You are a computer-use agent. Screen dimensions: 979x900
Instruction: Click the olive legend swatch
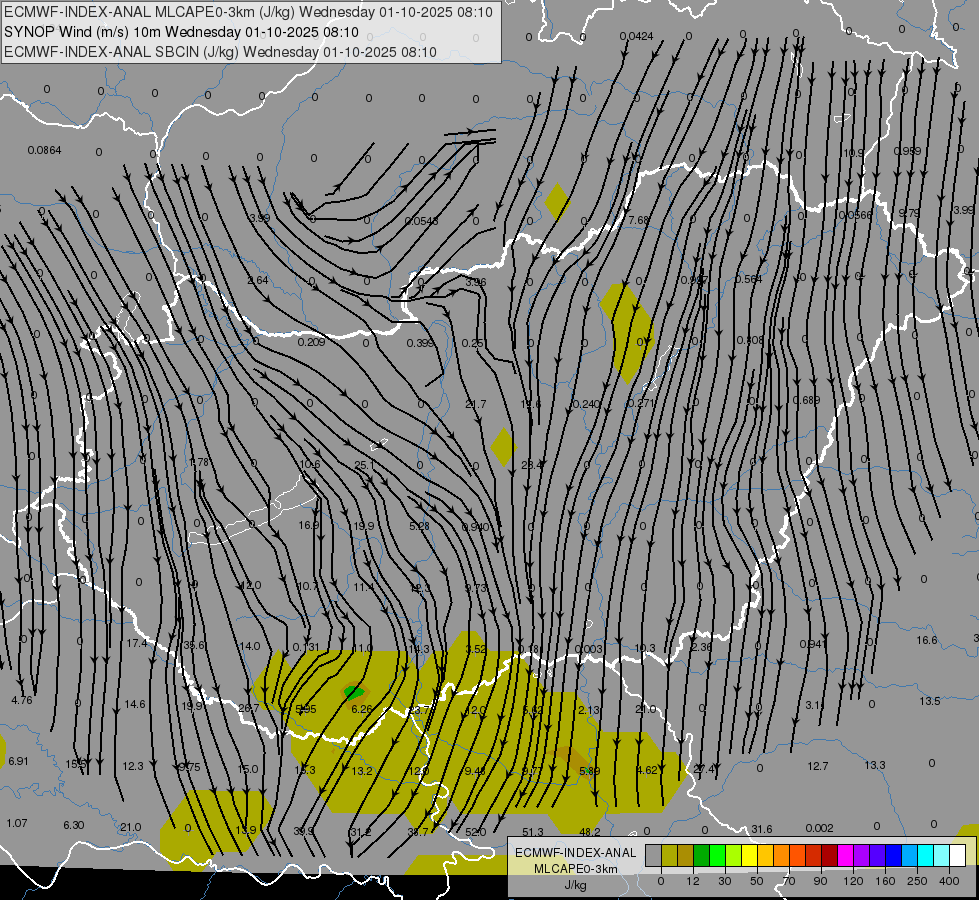[x=669, y=855]
